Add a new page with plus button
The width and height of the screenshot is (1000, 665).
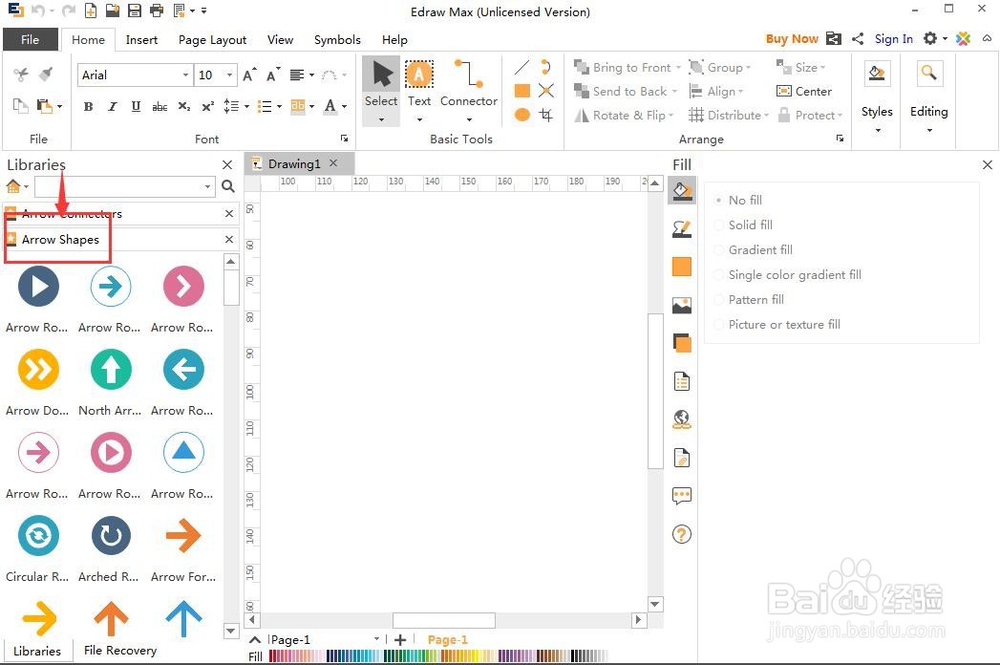pyautogui.click(x=400, y=639)
